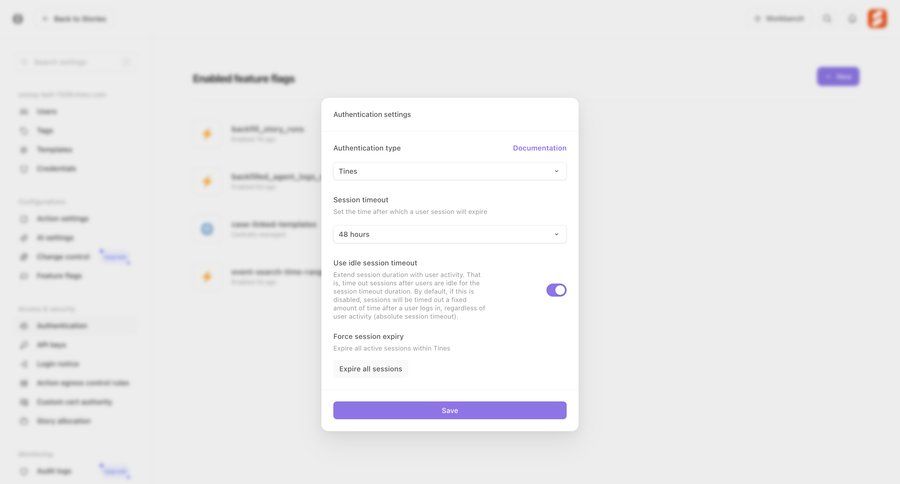Go to Action settings sidebar item

(62, 218)
